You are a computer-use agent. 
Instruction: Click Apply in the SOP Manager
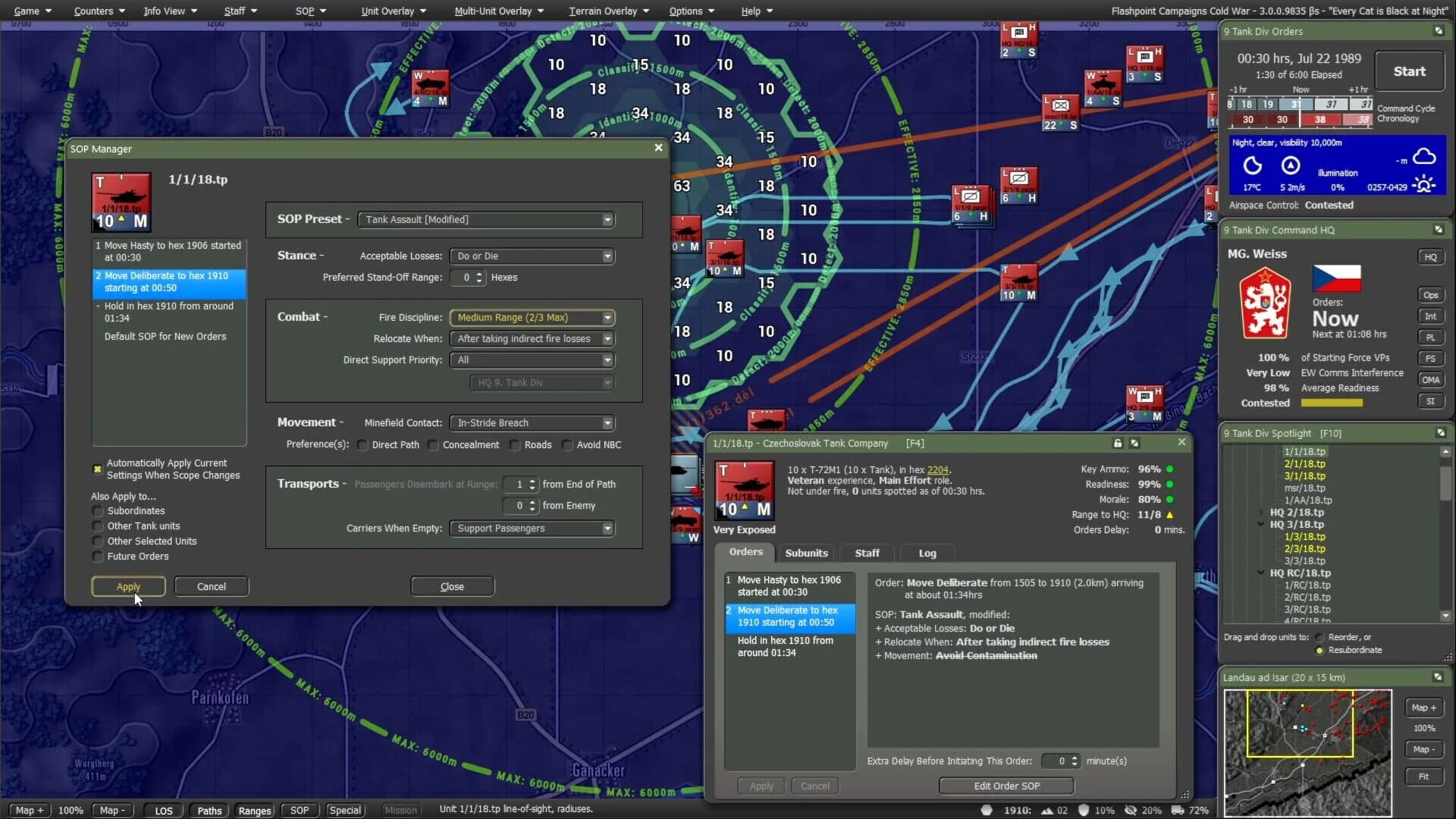127,586
